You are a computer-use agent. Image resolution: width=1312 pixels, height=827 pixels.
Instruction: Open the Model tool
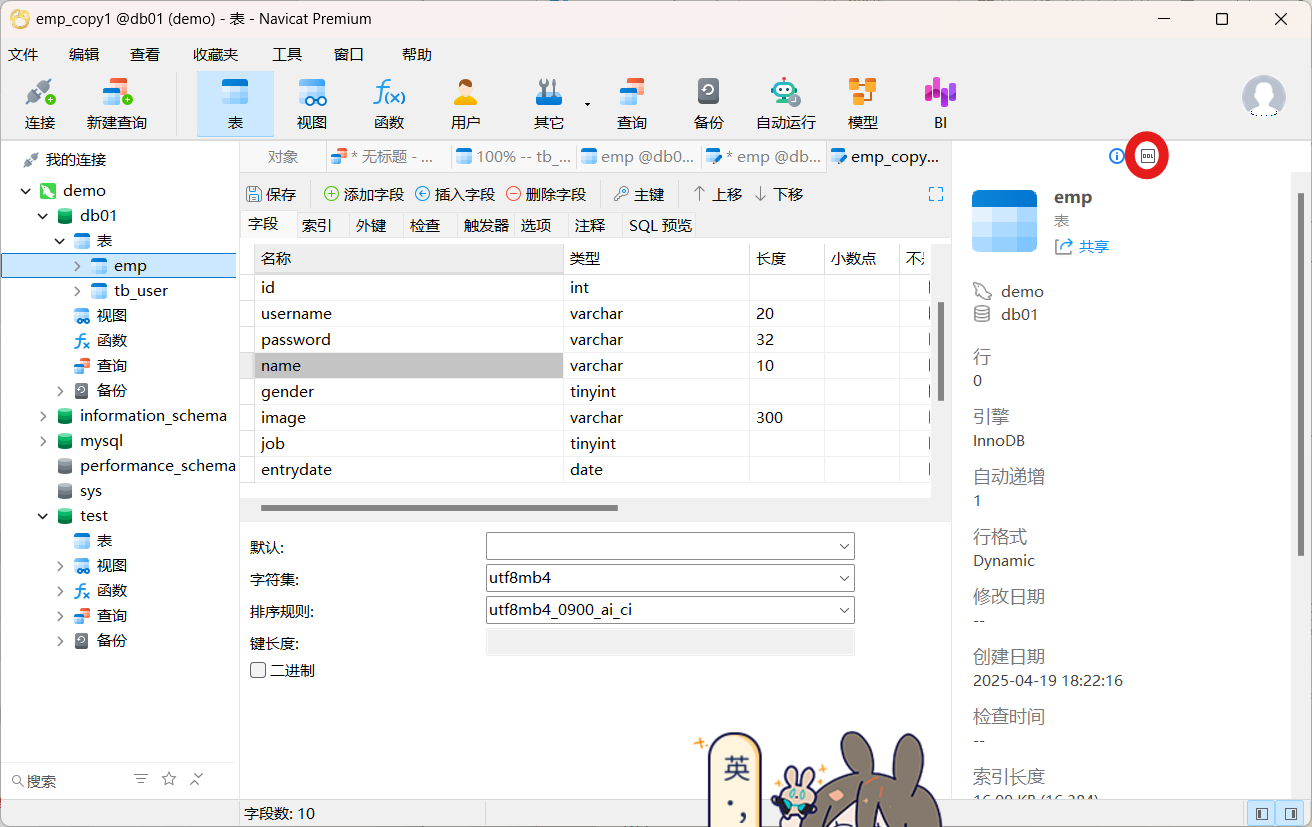pyautogui.click(x=862, y=104)
